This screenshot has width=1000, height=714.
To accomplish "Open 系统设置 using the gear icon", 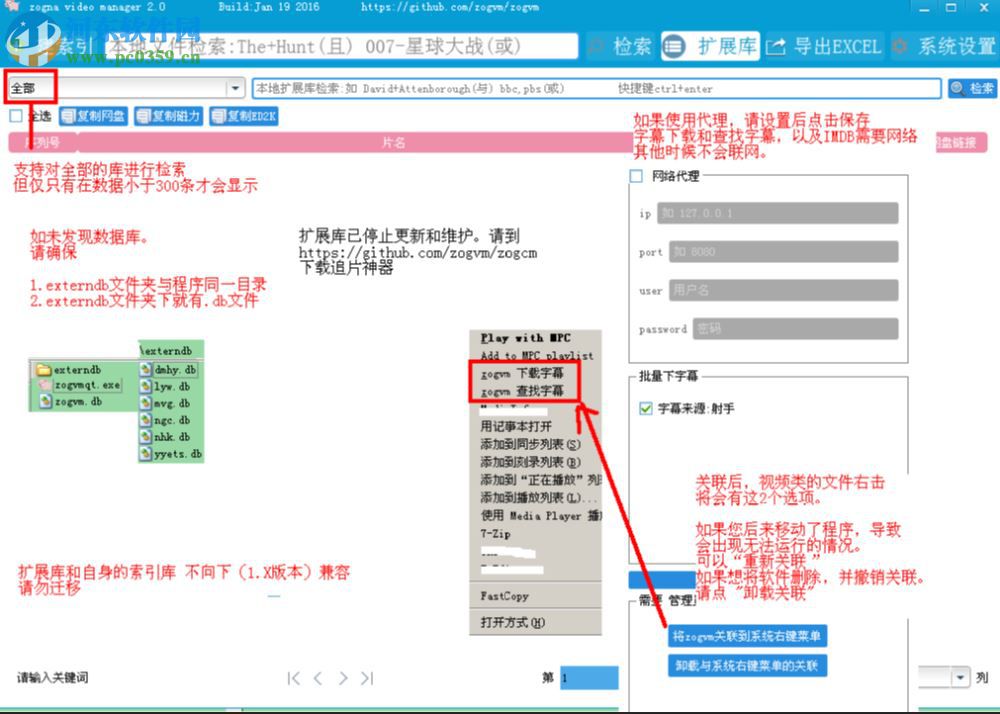I will (900, 46).
